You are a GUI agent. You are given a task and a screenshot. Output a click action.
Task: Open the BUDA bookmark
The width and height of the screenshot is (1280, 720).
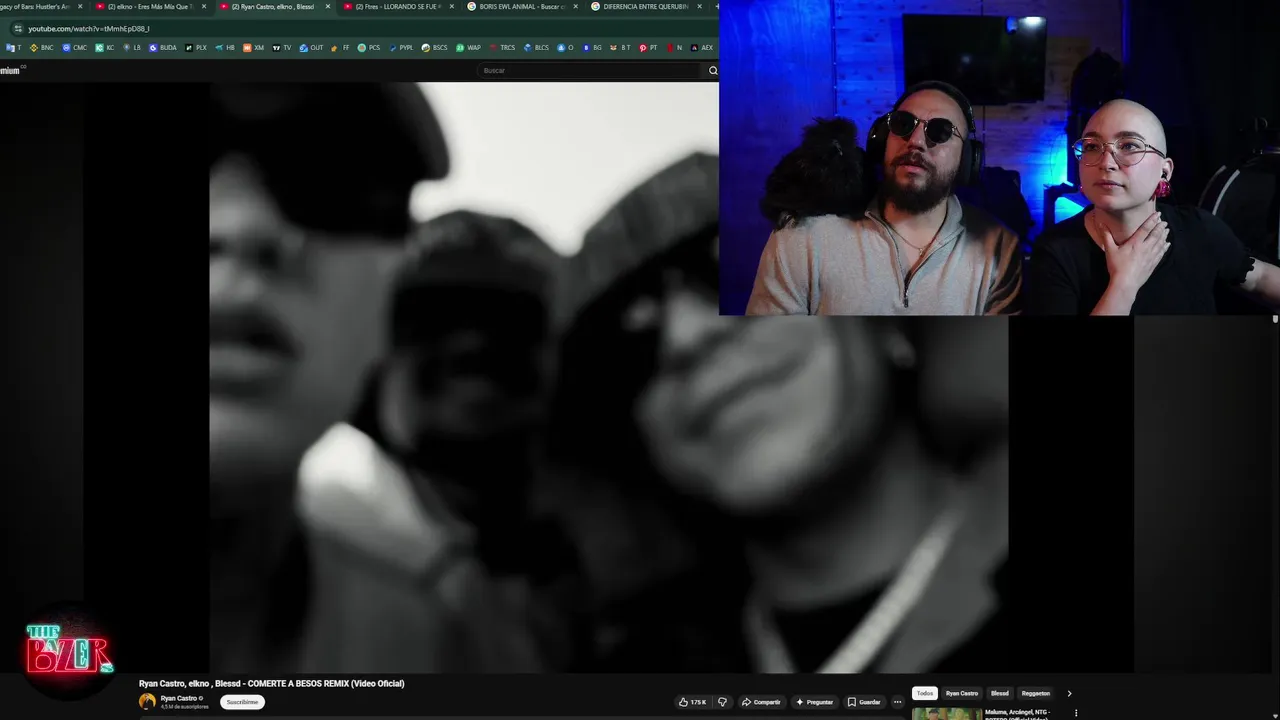[x=163, y=48]
